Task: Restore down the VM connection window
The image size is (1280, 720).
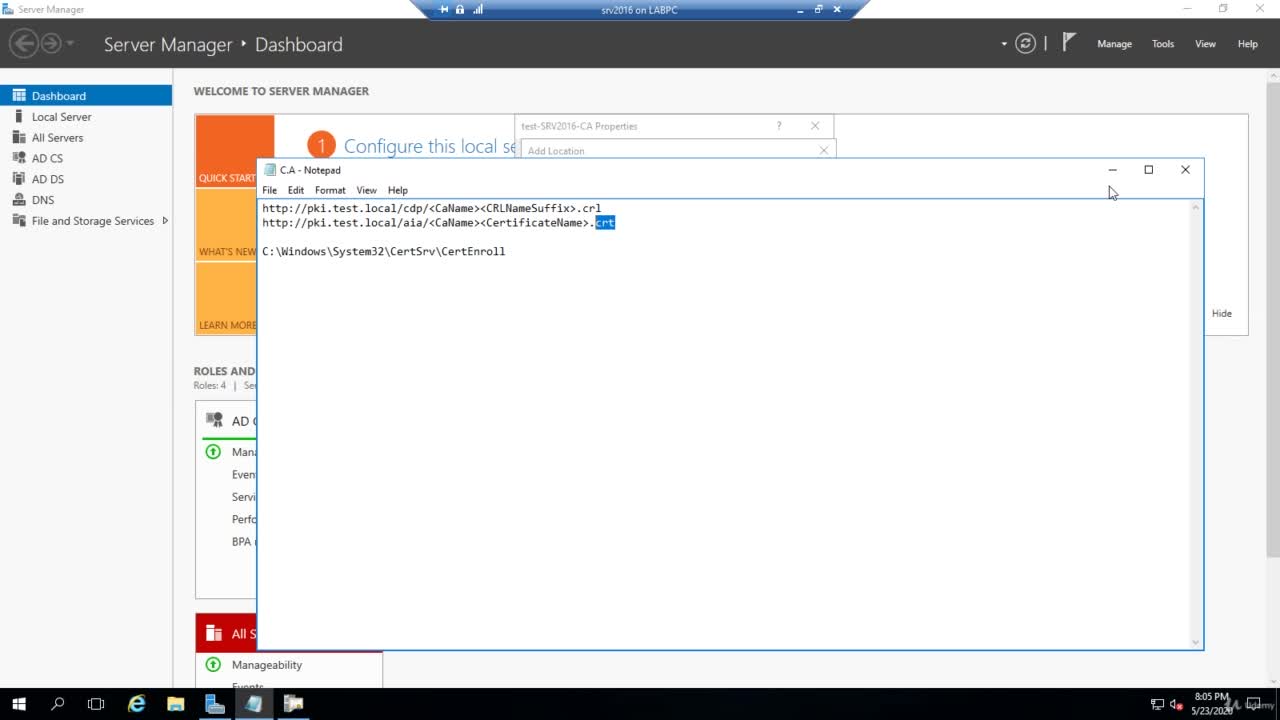Action: (819, 9)
